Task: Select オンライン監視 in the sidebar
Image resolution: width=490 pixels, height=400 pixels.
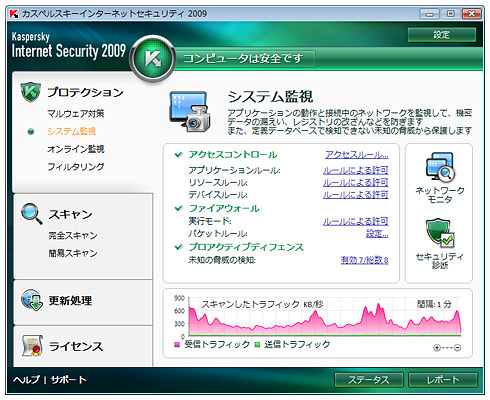Action: pos(76,149)
